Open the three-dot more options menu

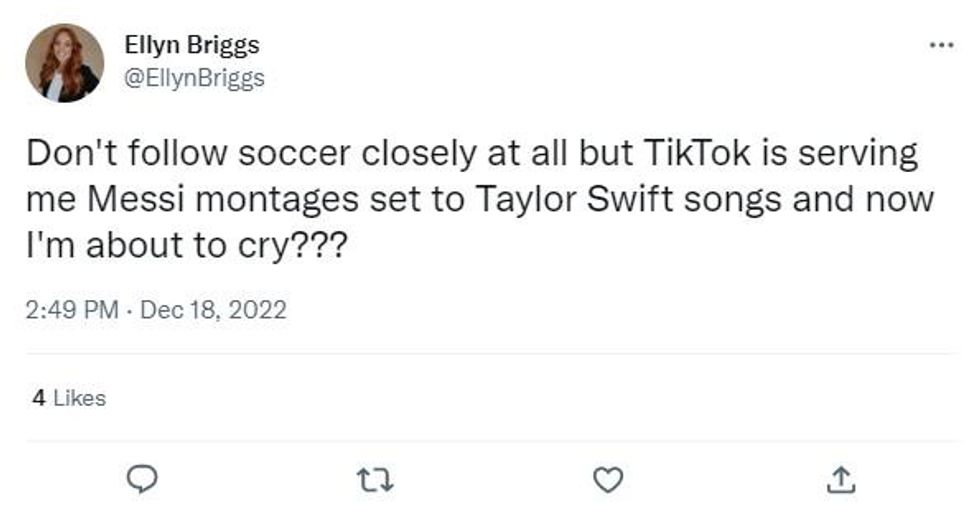(x=941, y=45)
